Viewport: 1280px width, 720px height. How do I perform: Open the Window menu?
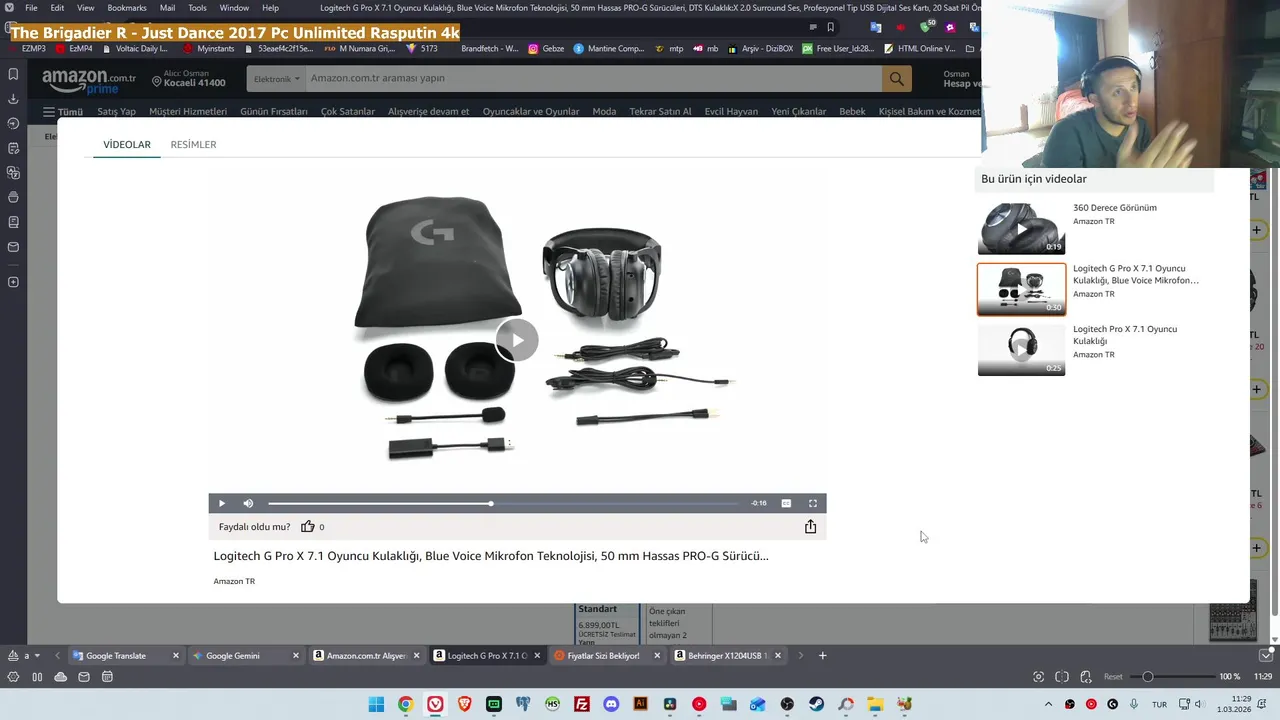point(234,8)
